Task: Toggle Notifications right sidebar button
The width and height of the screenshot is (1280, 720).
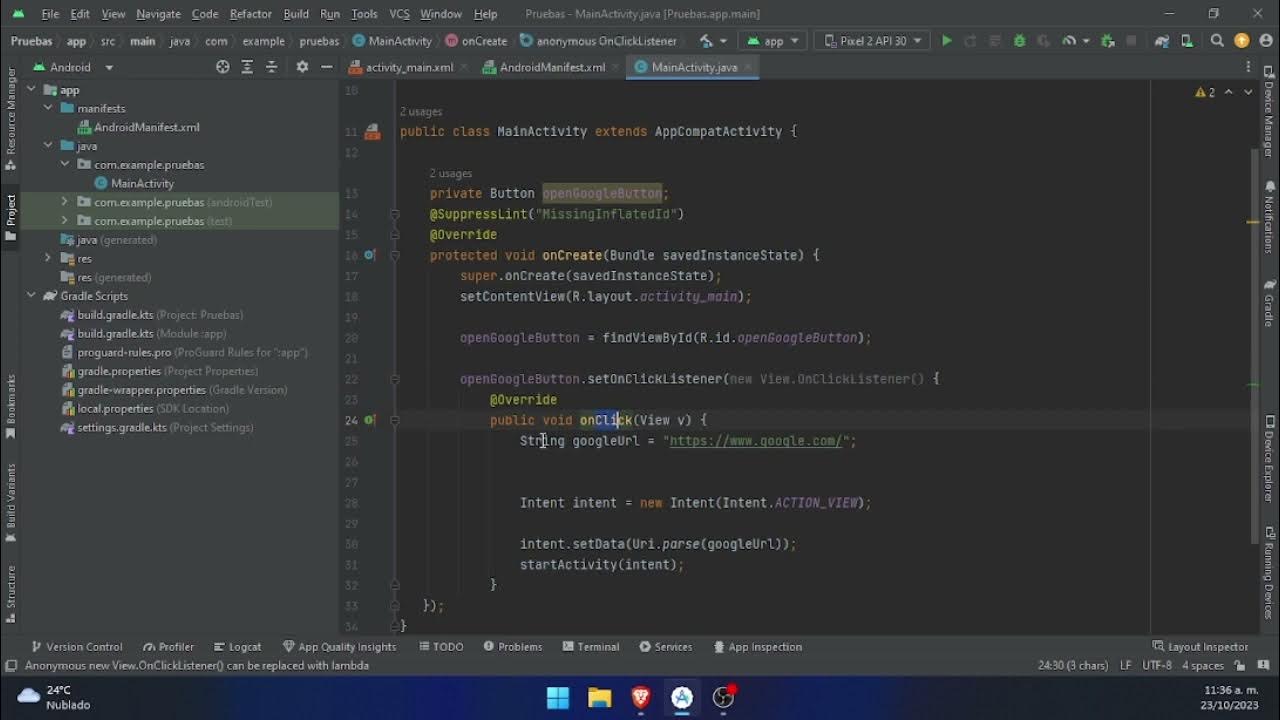Action: coord(1269,216)
